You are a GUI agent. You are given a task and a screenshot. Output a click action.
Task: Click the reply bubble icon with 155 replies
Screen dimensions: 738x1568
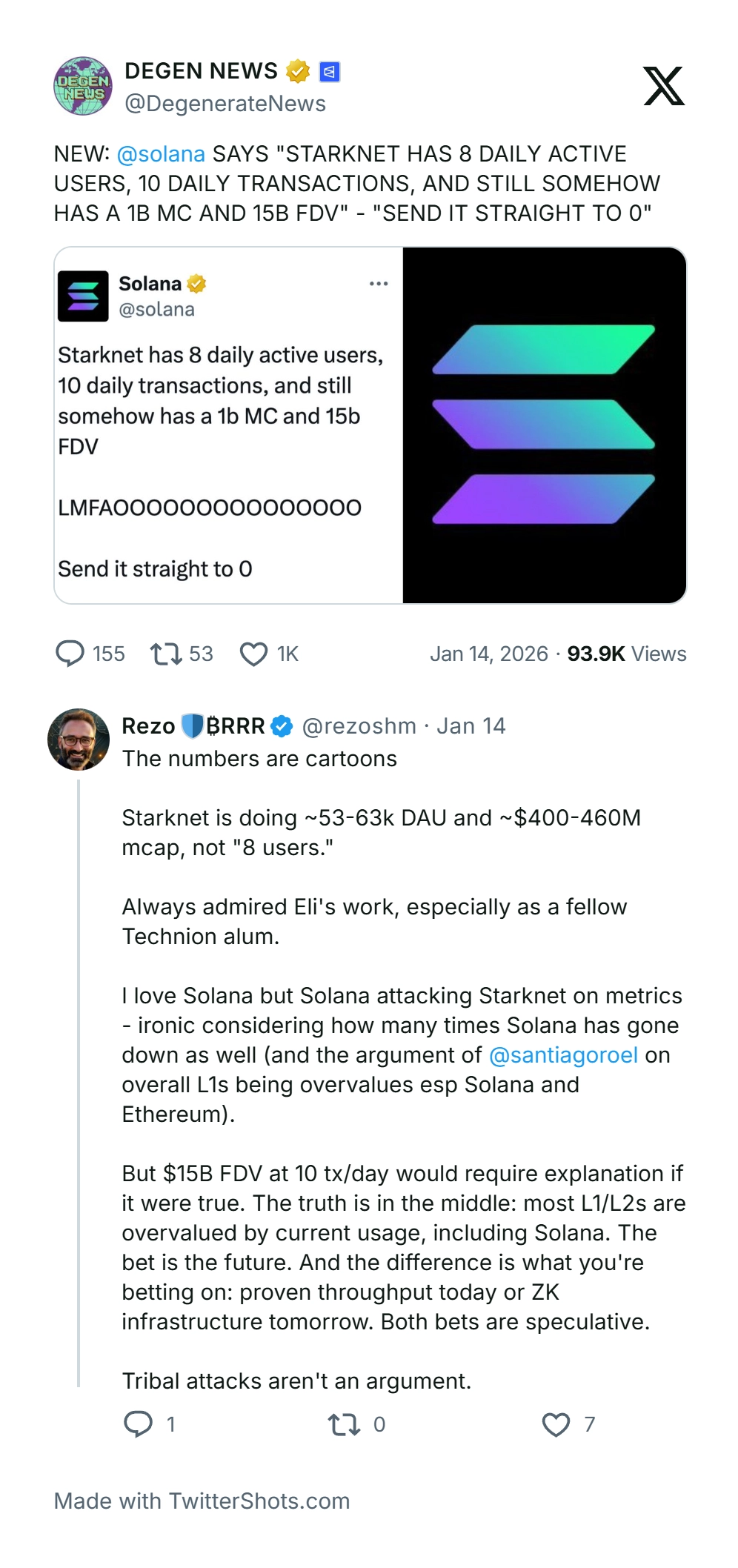coord(70,654)
